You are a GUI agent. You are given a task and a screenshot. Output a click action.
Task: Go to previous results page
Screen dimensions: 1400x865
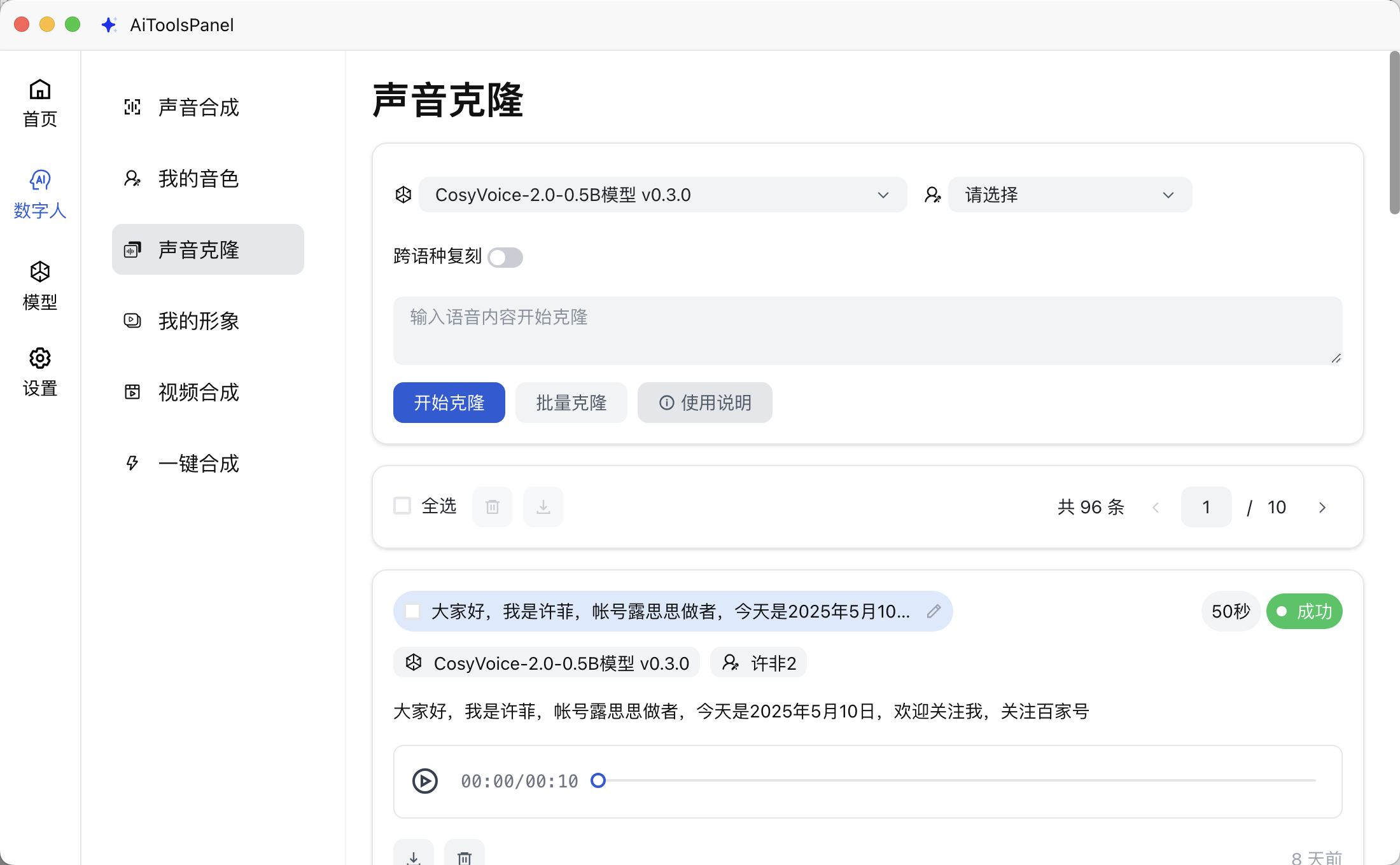(x=1156, y=507)
